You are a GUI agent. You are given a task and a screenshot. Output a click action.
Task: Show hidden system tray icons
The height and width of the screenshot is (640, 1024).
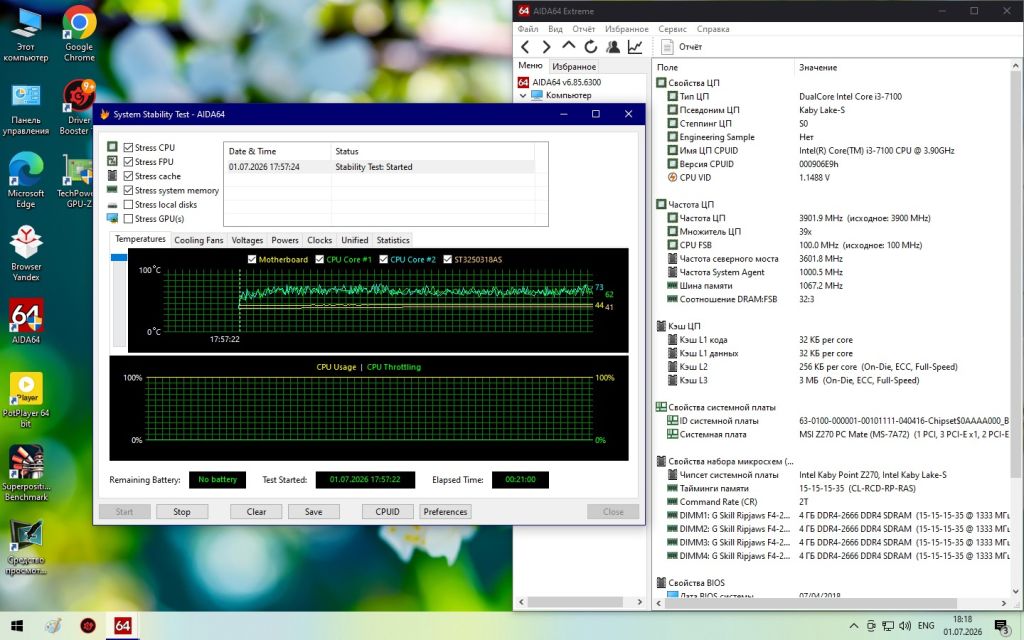coord(854,626)
